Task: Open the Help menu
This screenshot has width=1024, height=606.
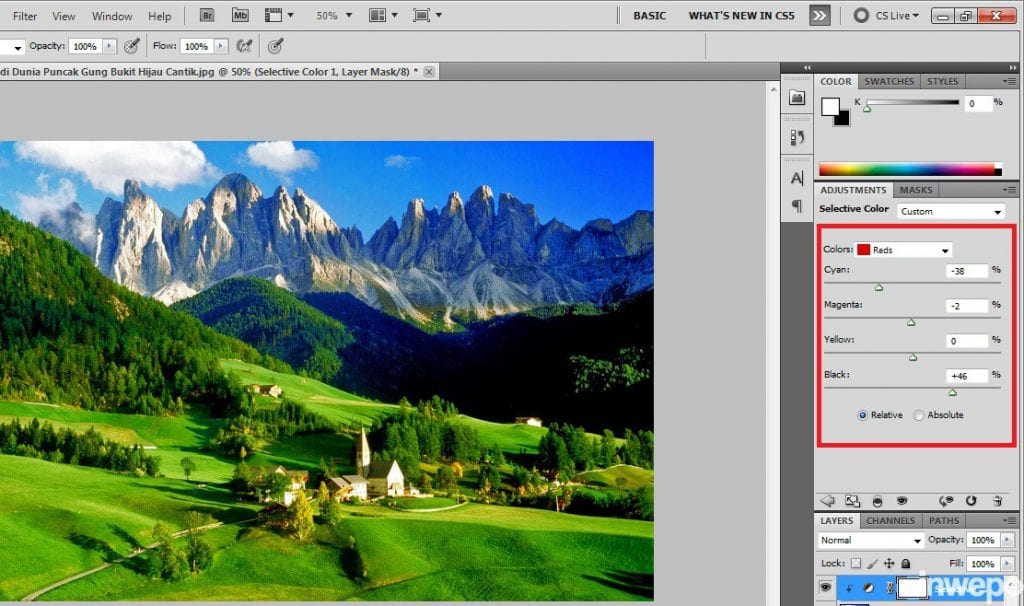Action: coord(159,16)
